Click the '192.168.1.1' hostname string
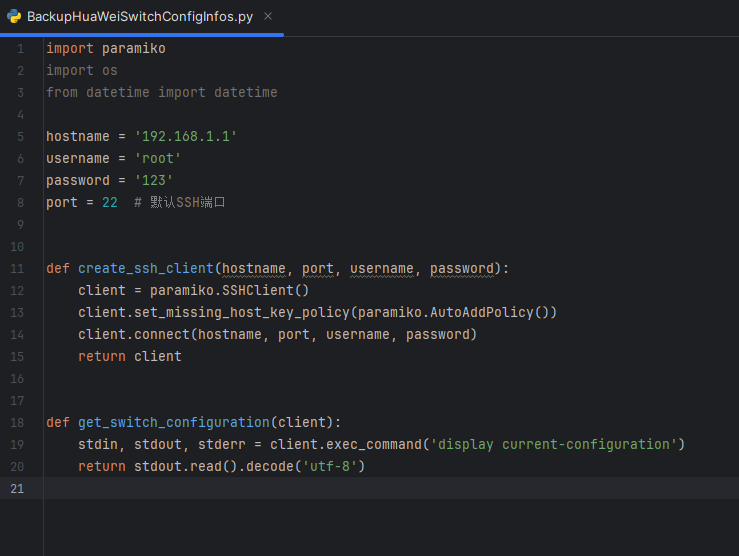The image size is (739, 556). tap(185, 137)
